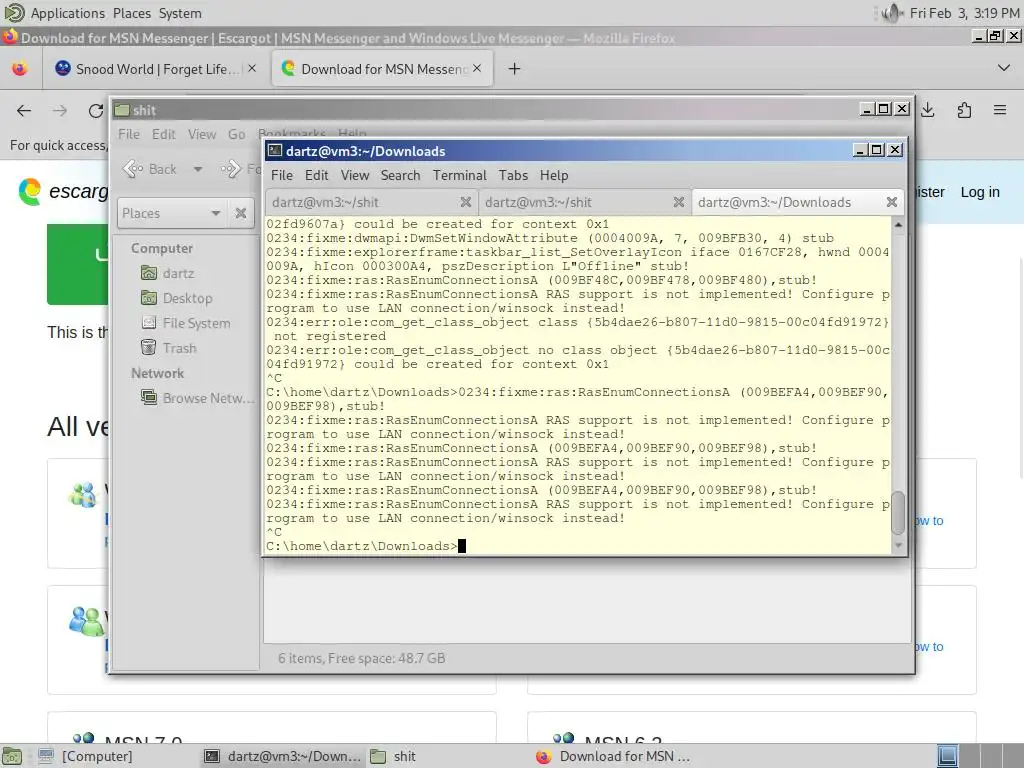
Task: Open the Places sidebar selector dropdown
Action: tap(172, 214)
